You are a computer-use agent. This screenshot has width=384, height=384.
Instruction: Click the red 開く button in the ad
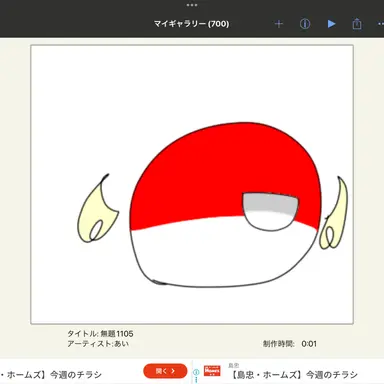[x=165, y=371]
